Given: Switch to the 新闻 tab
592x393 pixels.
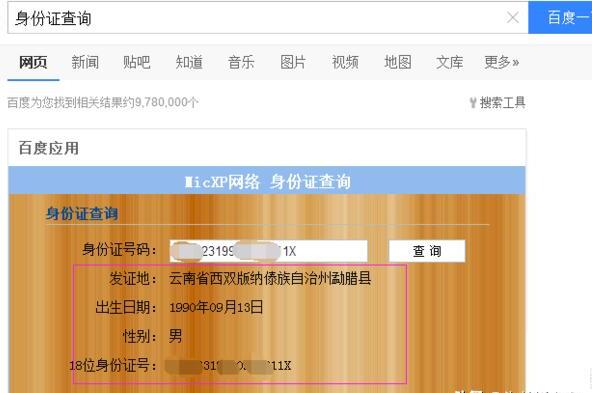Looking at the screenshot, I should tap(85, 62).
